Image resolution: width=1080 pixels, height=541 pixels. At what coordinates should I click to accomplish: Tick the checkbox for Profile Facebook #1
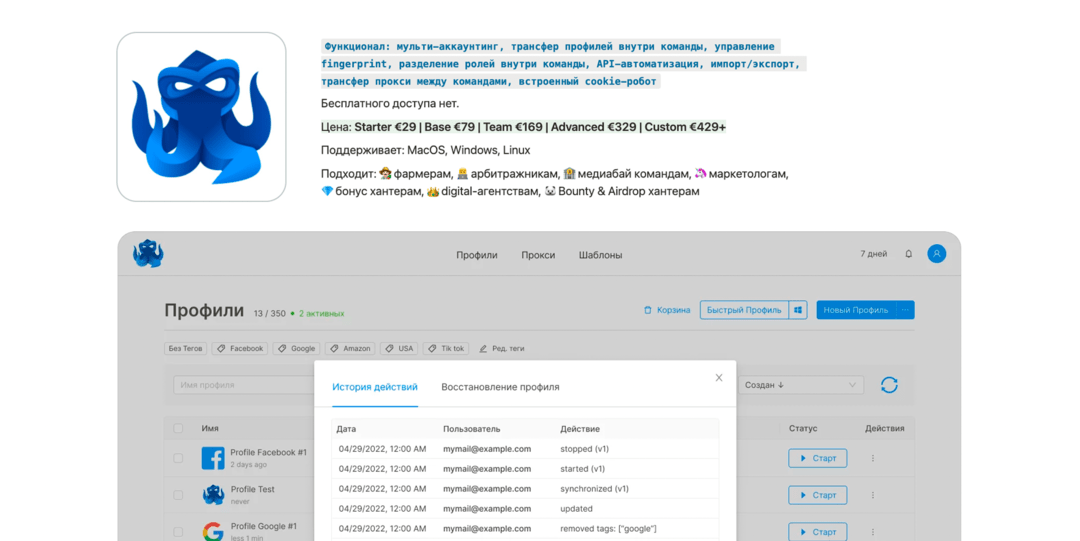point(178,458)
